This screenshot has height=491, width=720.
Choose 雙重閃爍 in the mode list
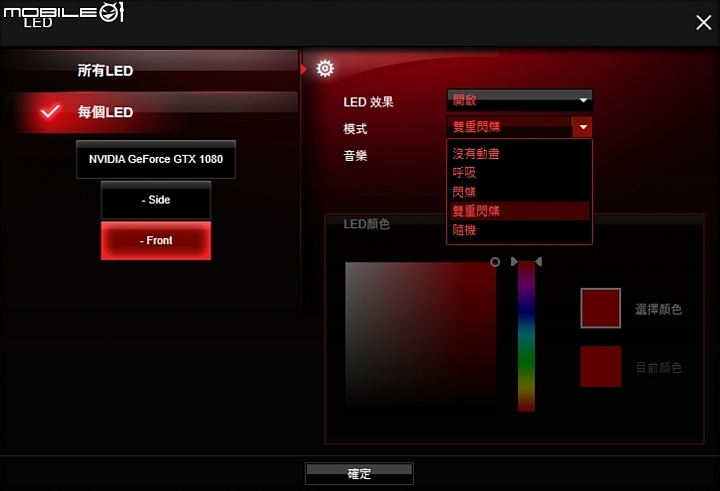519,211
